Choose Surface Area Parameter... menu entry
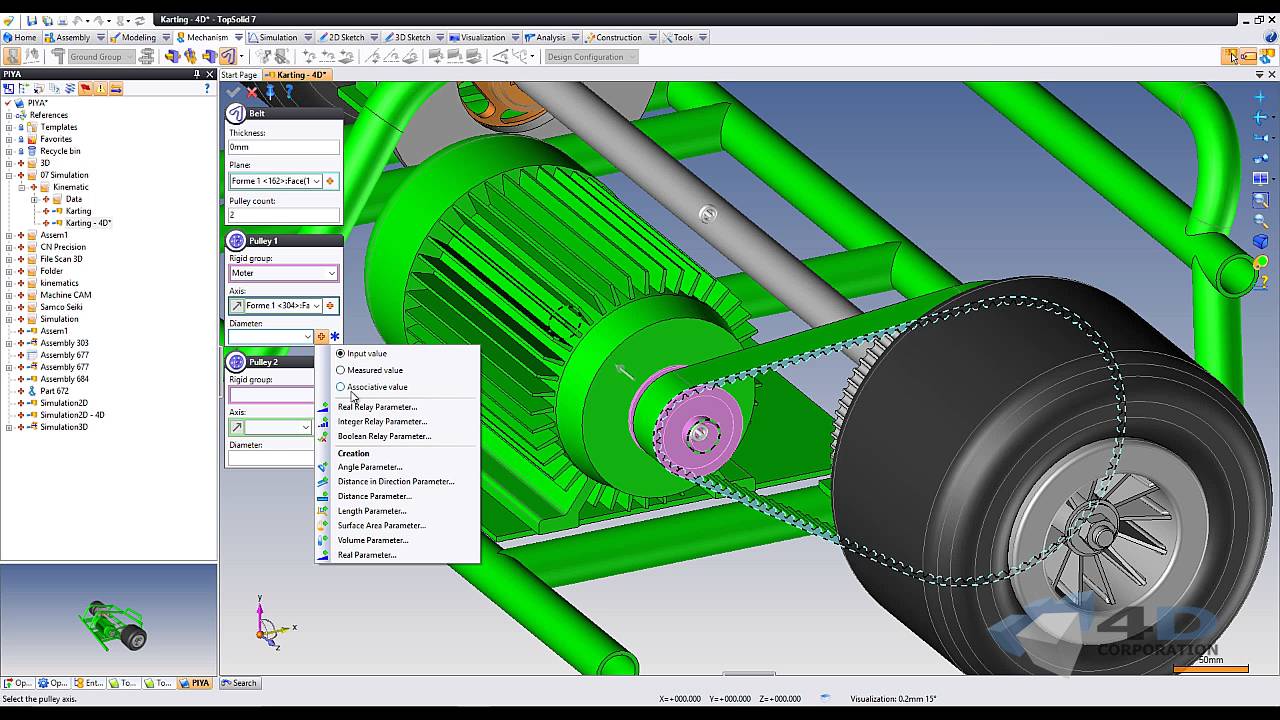The width and height of the screenshot is (1280, 720). coord(381,525)
